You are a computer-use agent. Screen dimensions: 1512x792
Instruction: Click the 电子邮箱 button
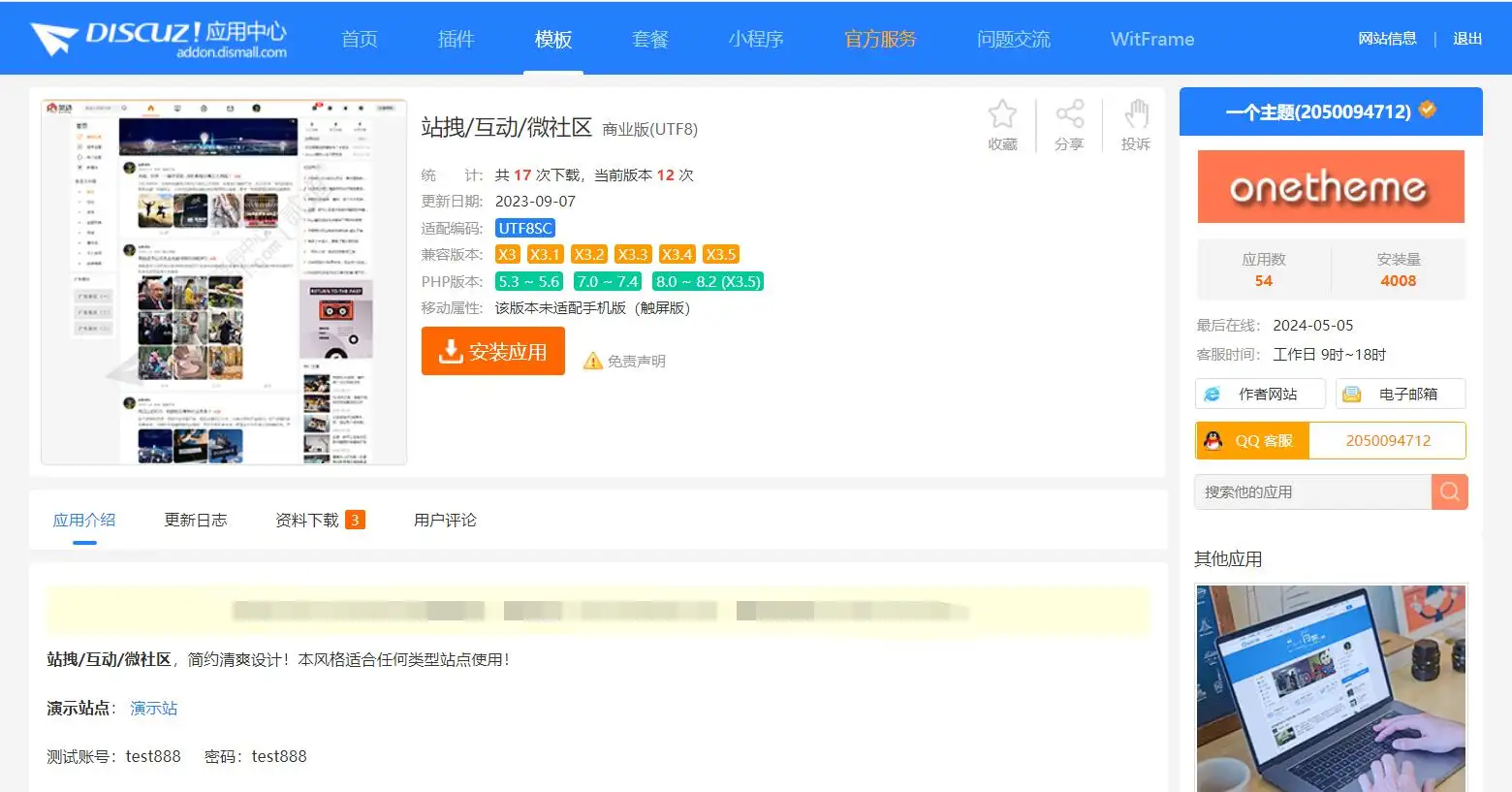(1401, 394)
